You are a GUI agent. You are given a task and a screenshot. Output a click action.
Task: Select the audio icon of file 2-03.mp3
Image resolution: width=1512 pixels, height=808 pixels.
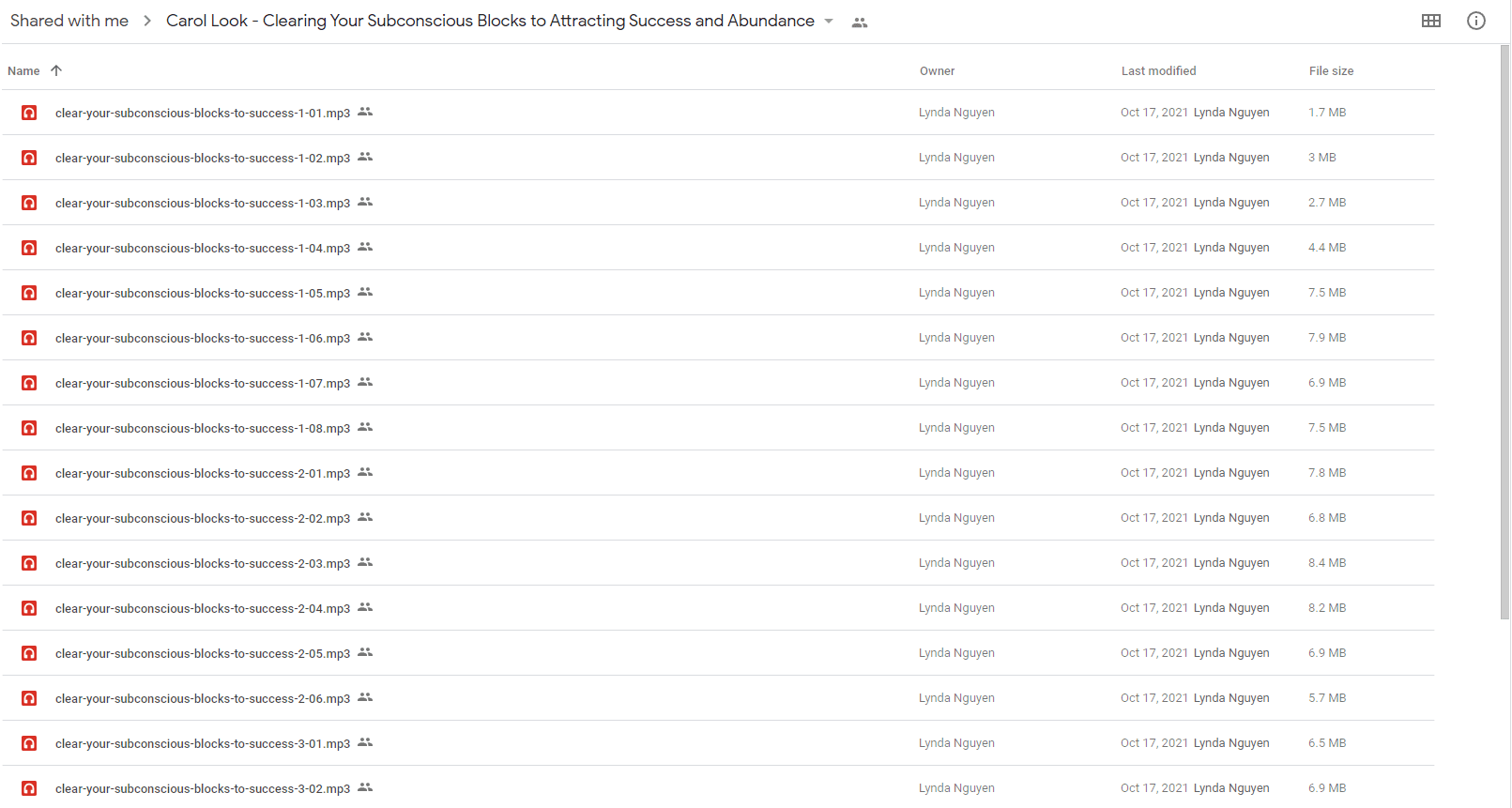[x=29, y=563]
